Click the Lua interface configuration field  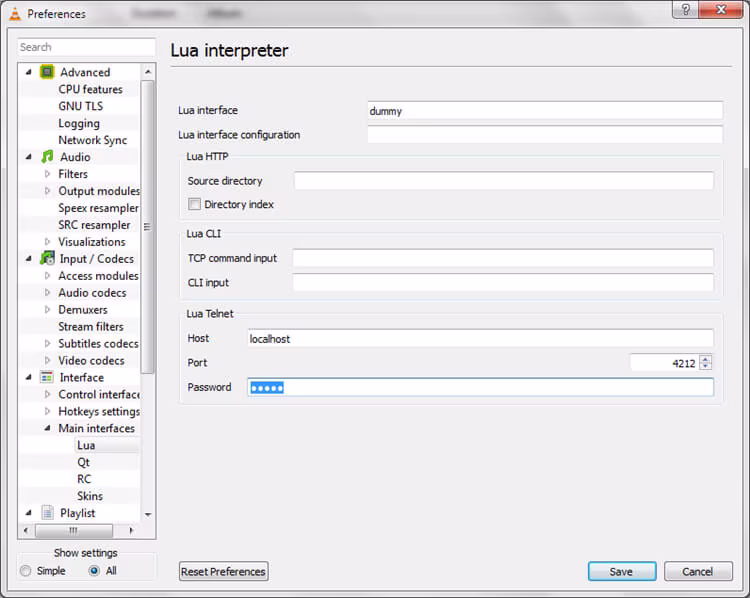point(545,134)
